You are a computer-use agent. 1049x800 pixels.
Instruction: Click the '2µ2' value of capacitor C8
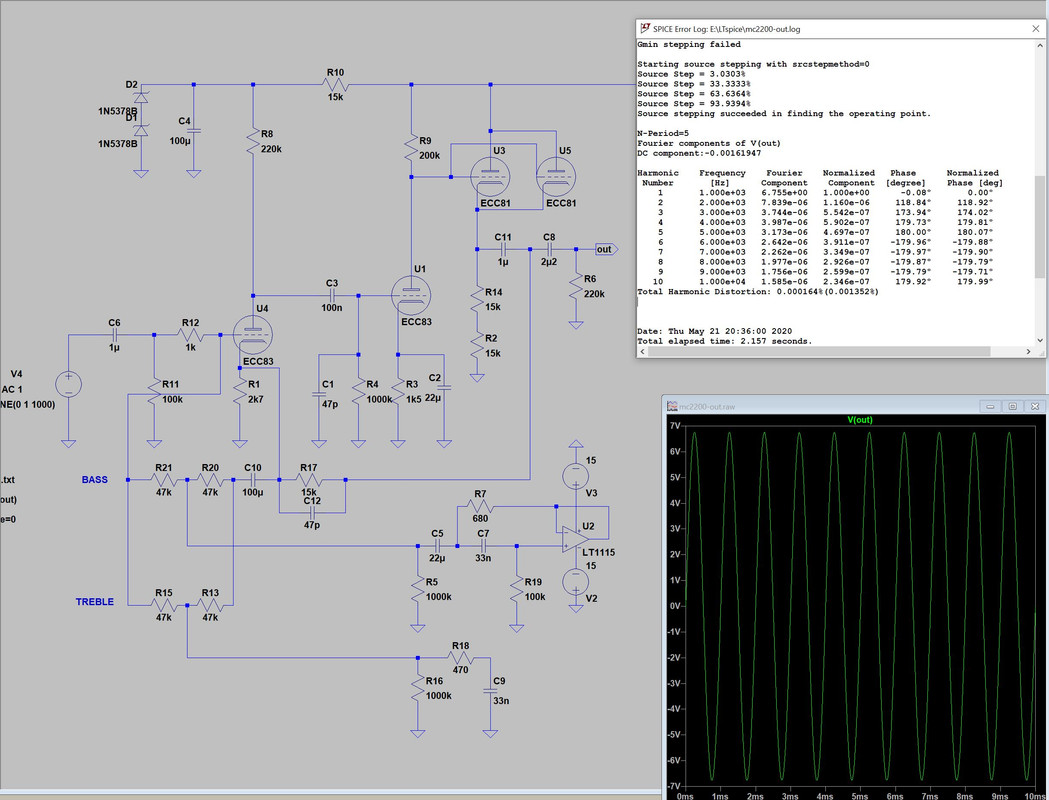point(549,262)
